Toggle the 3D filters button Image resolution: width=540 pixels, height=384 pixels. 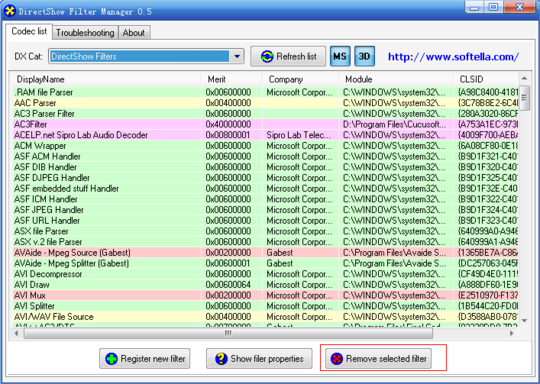coord(364,56)
